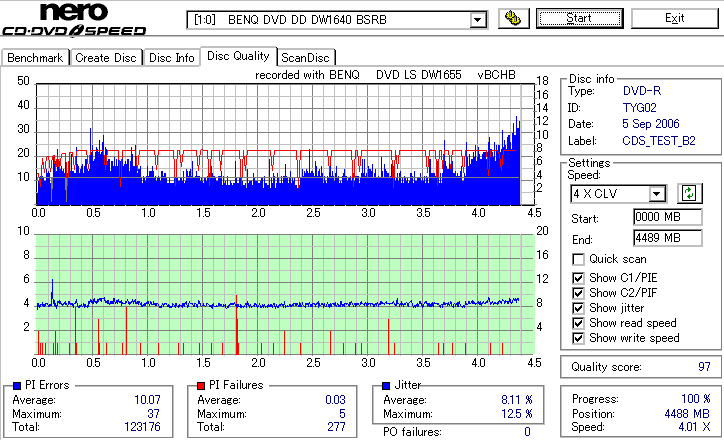Expand the 4 X CLV speed dropdown
Screen dimensions: 724x441
(656, 193)
